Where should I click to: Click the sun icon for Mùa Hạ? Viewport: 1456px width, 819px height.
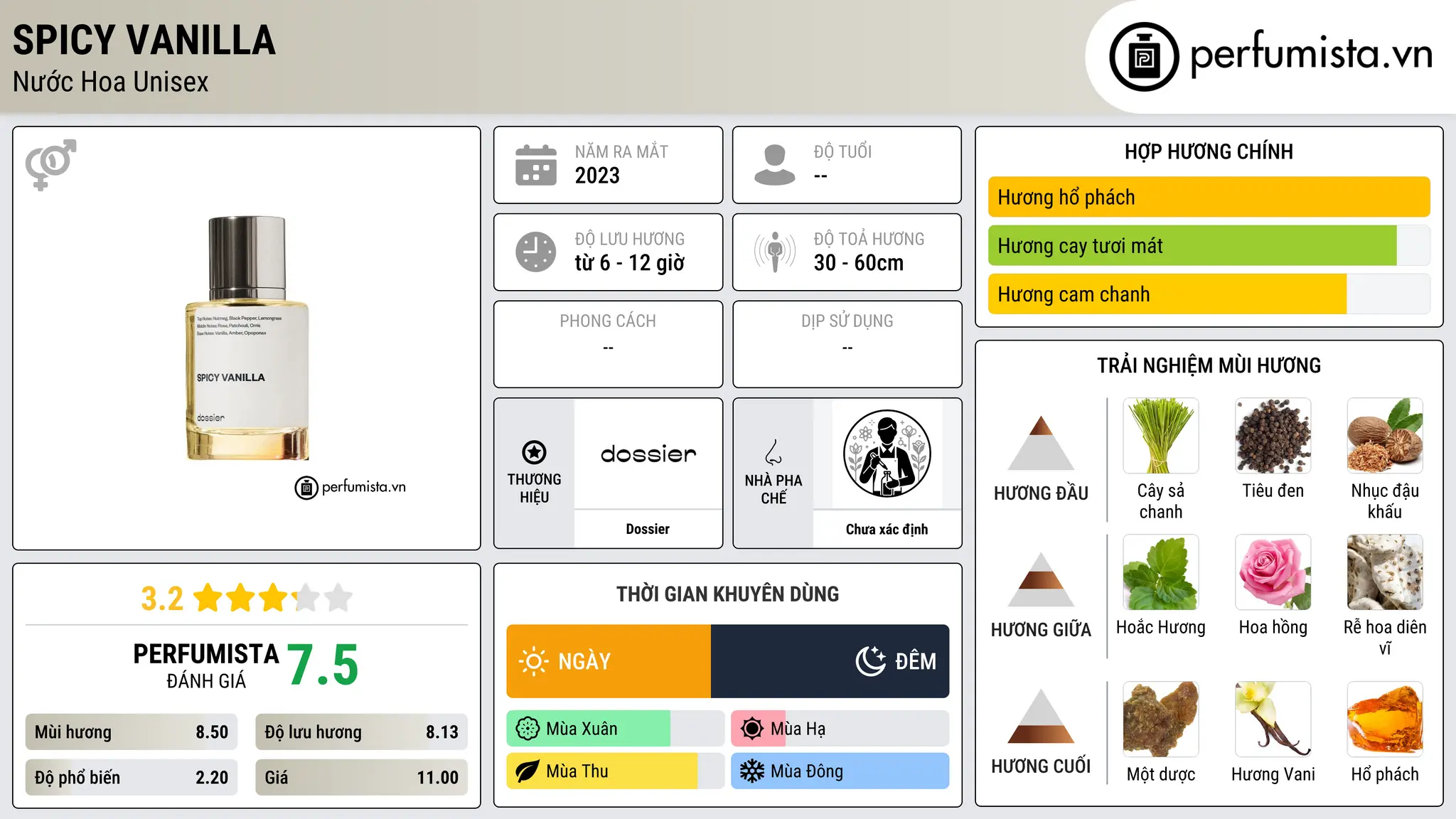[752, 729]
